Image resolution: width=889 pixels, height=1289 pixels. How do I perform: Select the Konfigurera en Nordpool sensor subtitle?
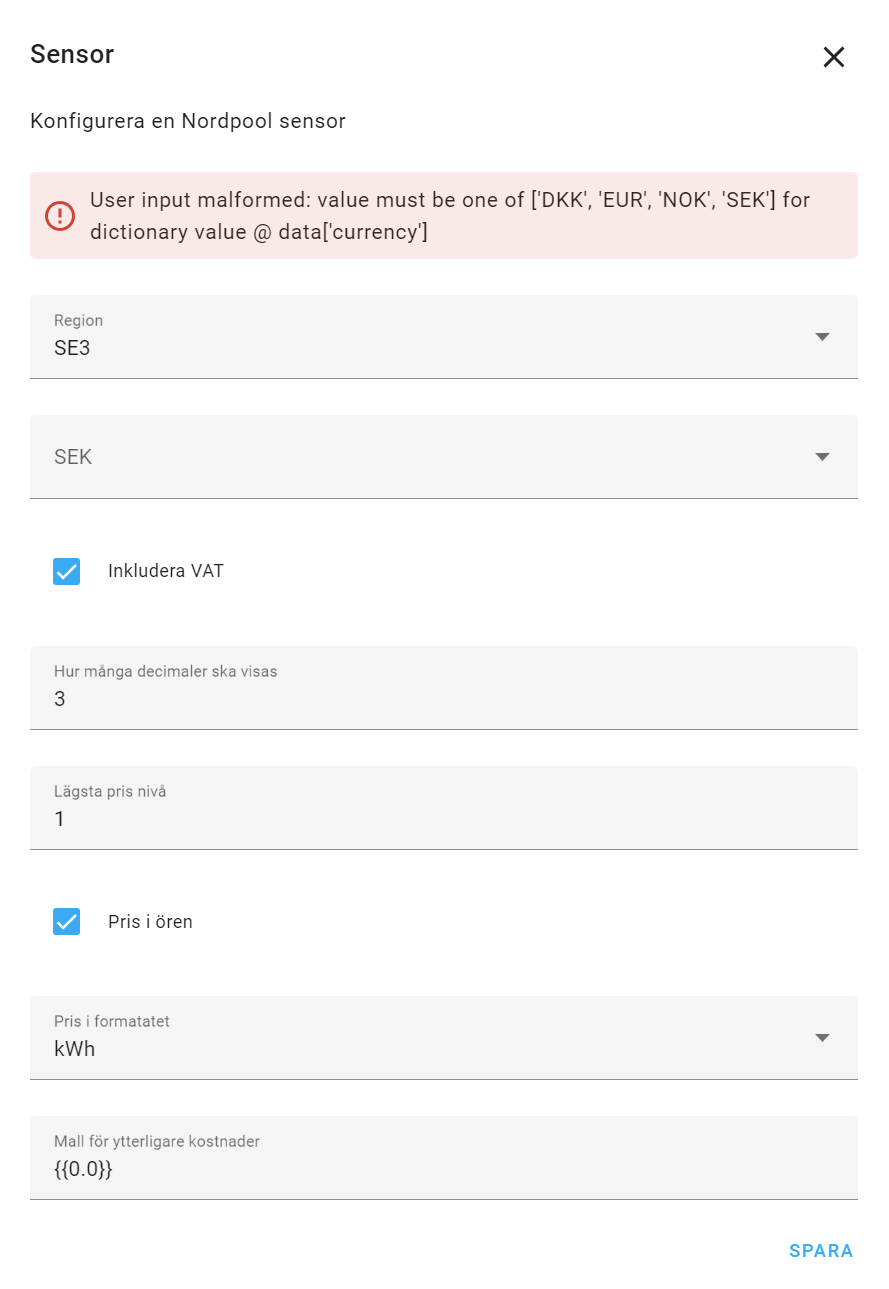[187, 121]
